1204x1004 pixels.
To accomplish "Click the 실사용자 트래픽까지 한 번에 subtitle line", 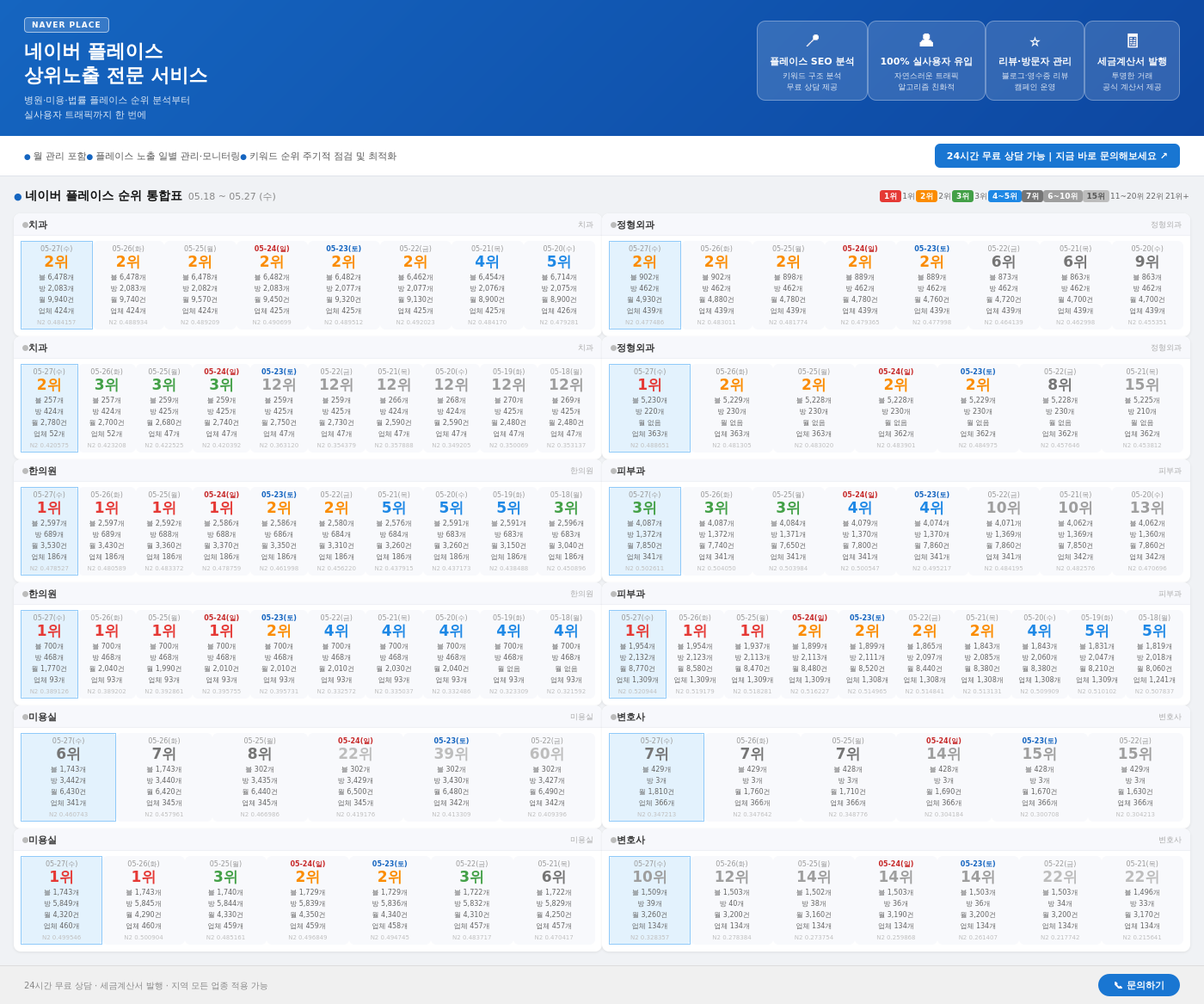I will [85, 114].
